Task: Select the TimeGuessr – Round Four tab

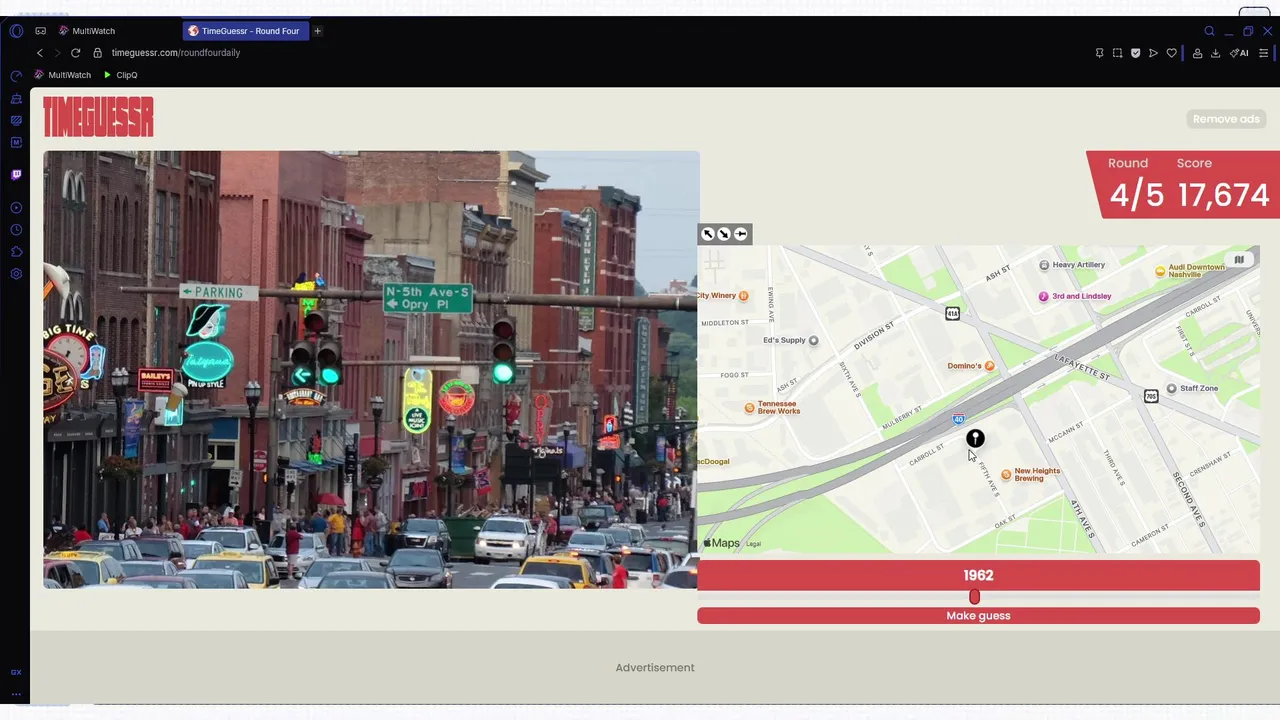Action: tap(245, 31)
